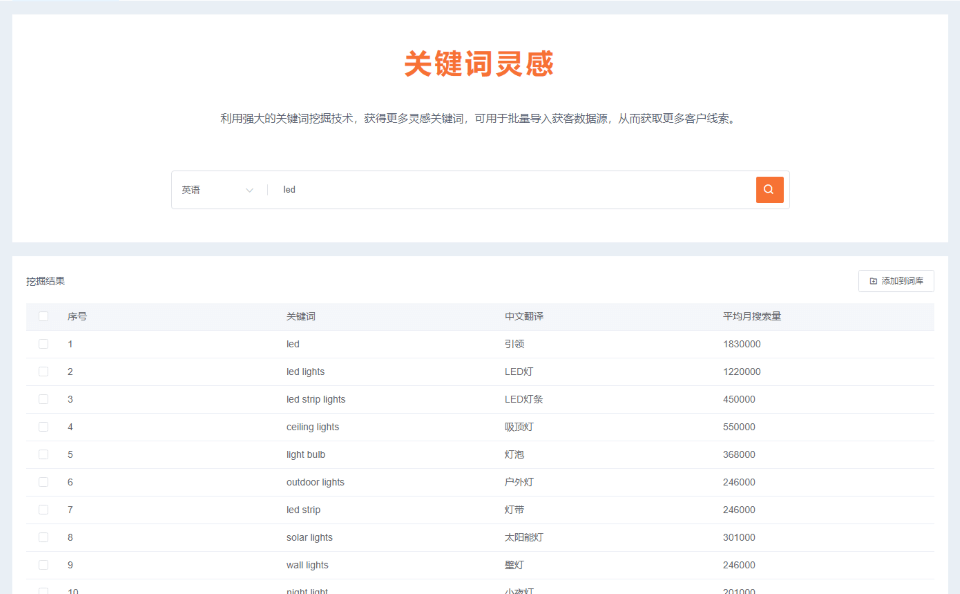Check the 'ceiling lights' row checkbox
Image resolution: width=960 pixels, height=594 pixels.
(x=43, y=427)
